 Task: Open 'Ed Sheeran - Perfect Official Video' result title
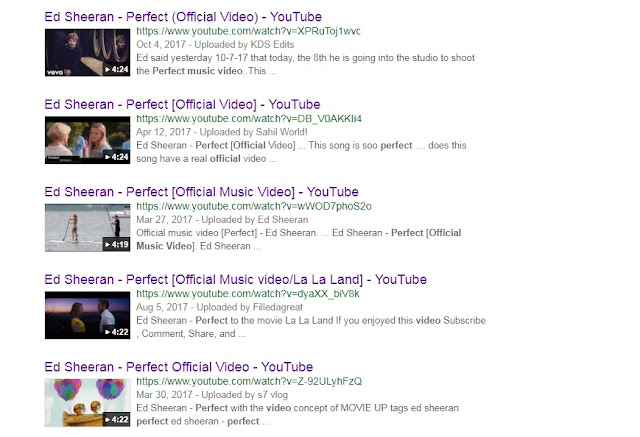point(178,367)
